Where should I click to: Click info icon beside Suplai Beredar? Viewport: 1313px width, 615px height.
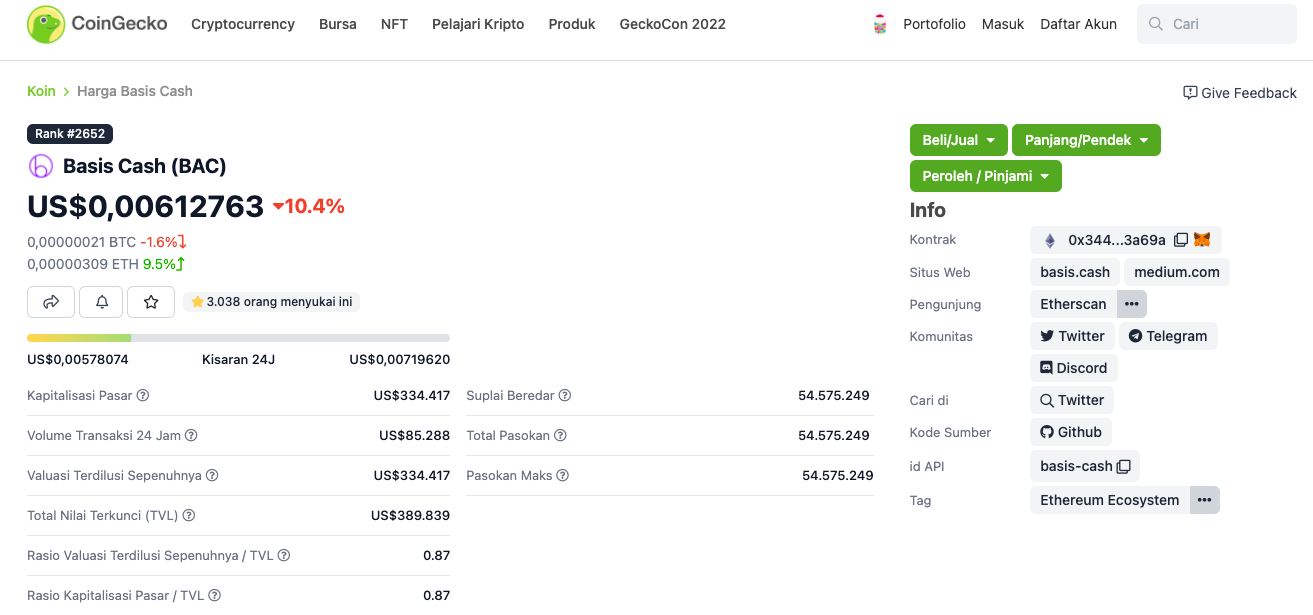point(565,395)
